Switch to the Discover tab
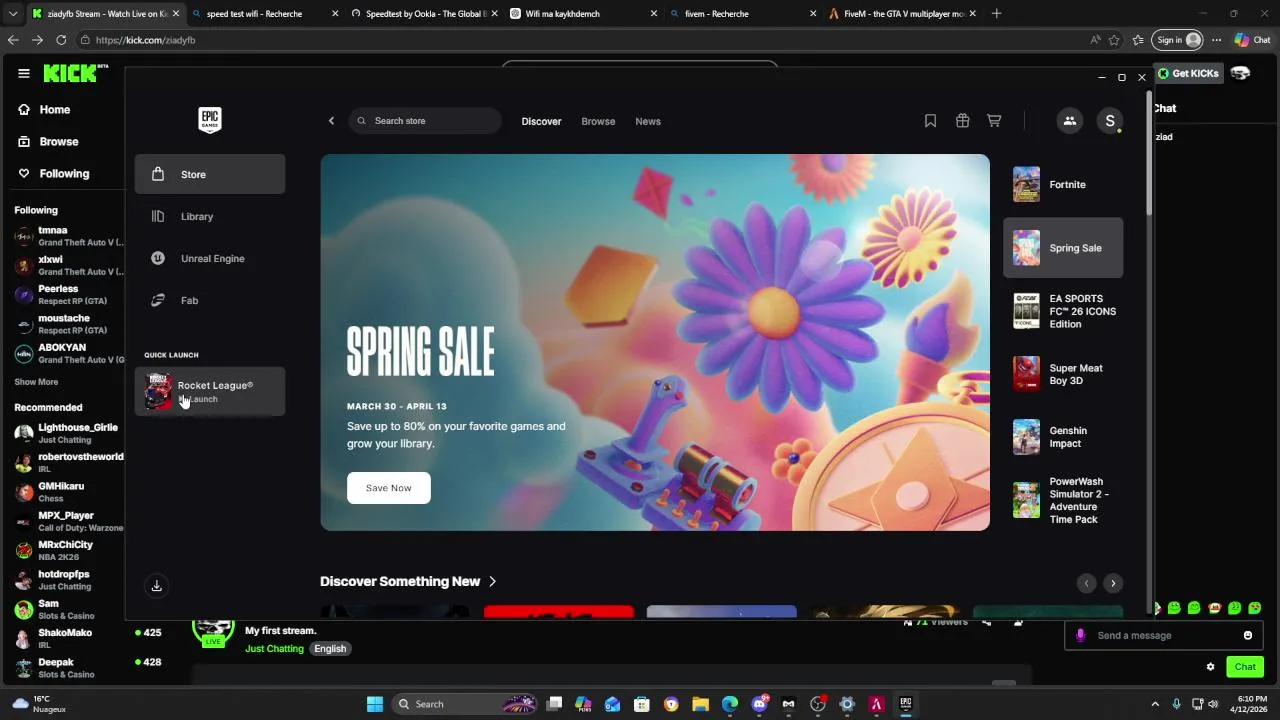The height and width of the screenshot is (720, 1280). [541, 121]
